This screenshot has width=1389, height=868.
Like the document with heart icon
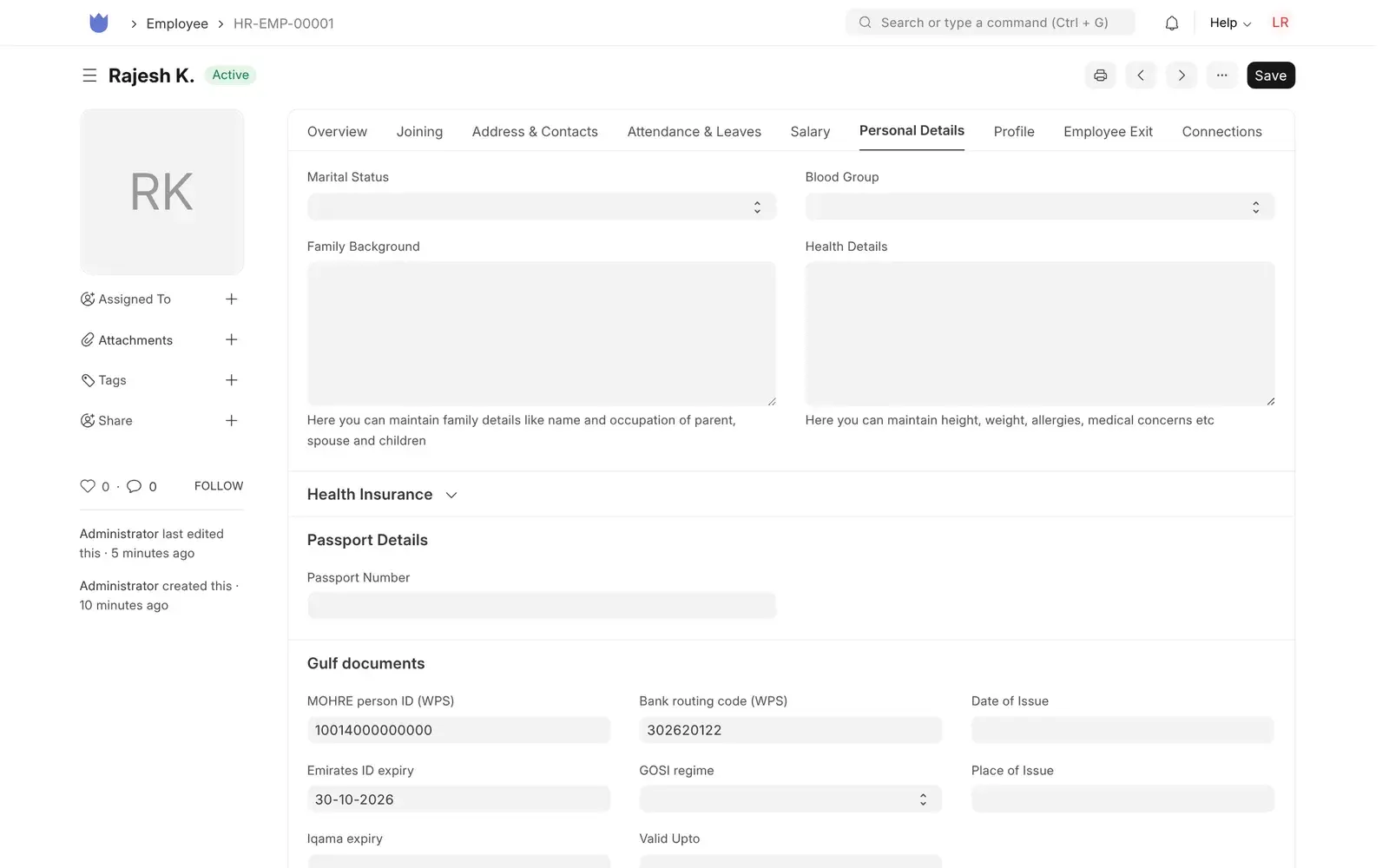(88, 486)
